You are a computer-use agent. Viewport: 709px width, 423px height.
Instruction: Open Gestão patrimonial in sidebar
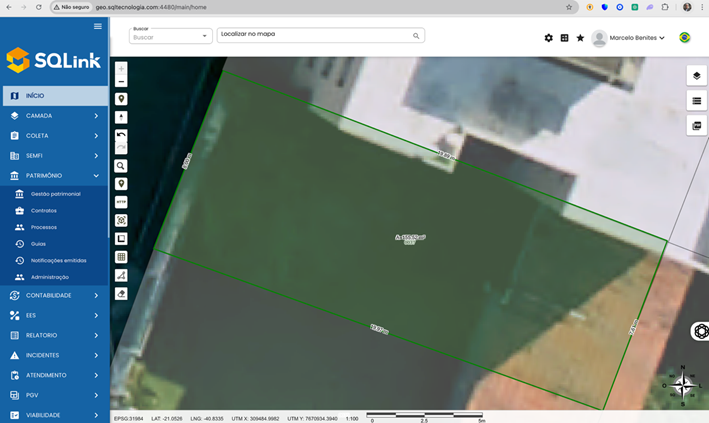(55, 194)
